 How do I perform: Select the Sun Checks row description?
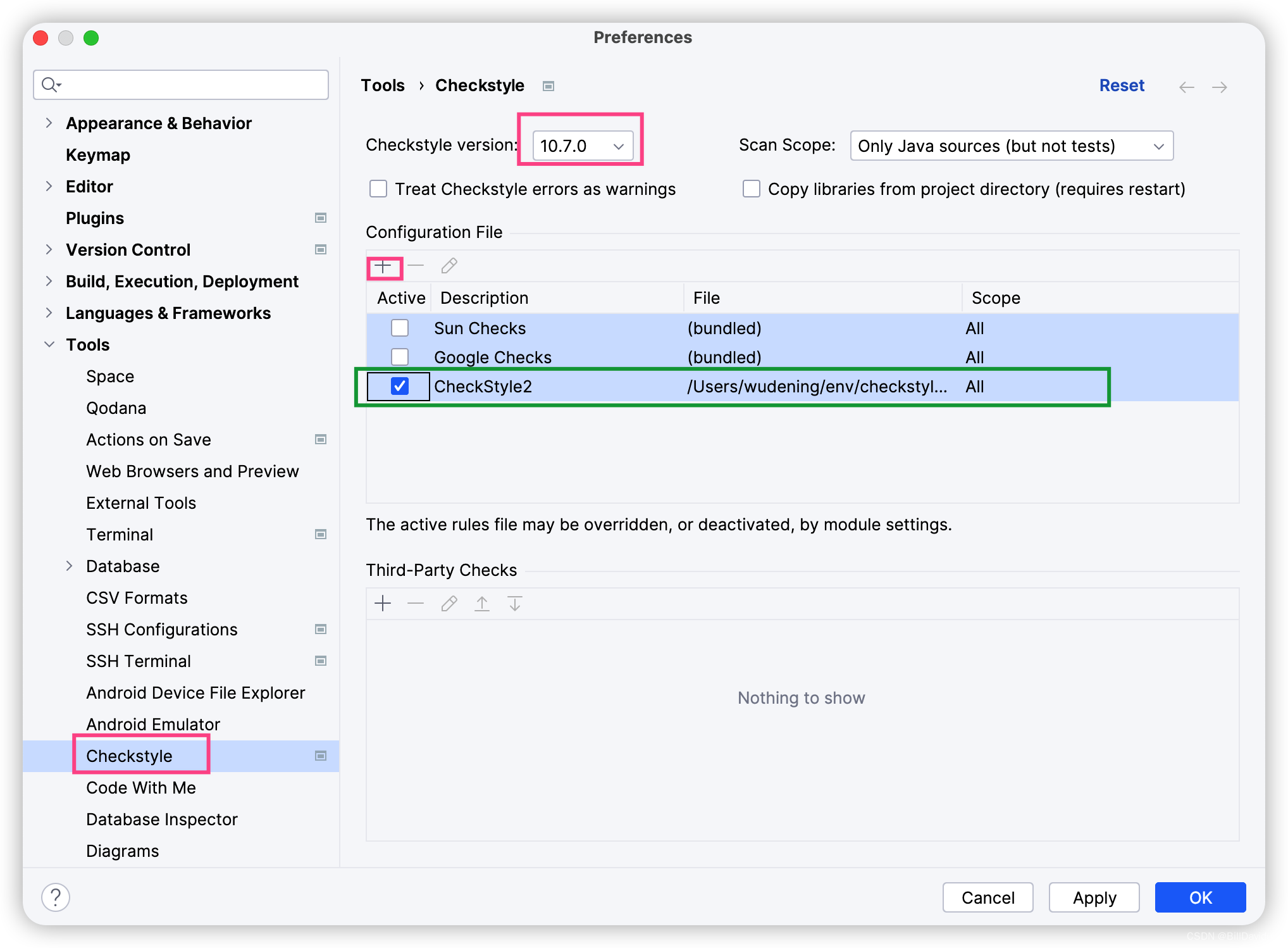[480, 328]
